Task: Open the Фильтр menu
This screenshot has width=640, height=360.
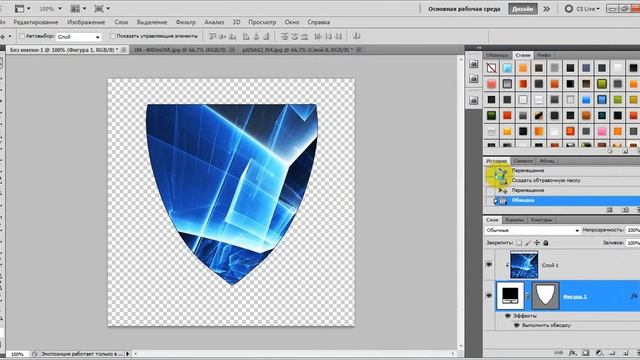Action: (x=186, y=22)
